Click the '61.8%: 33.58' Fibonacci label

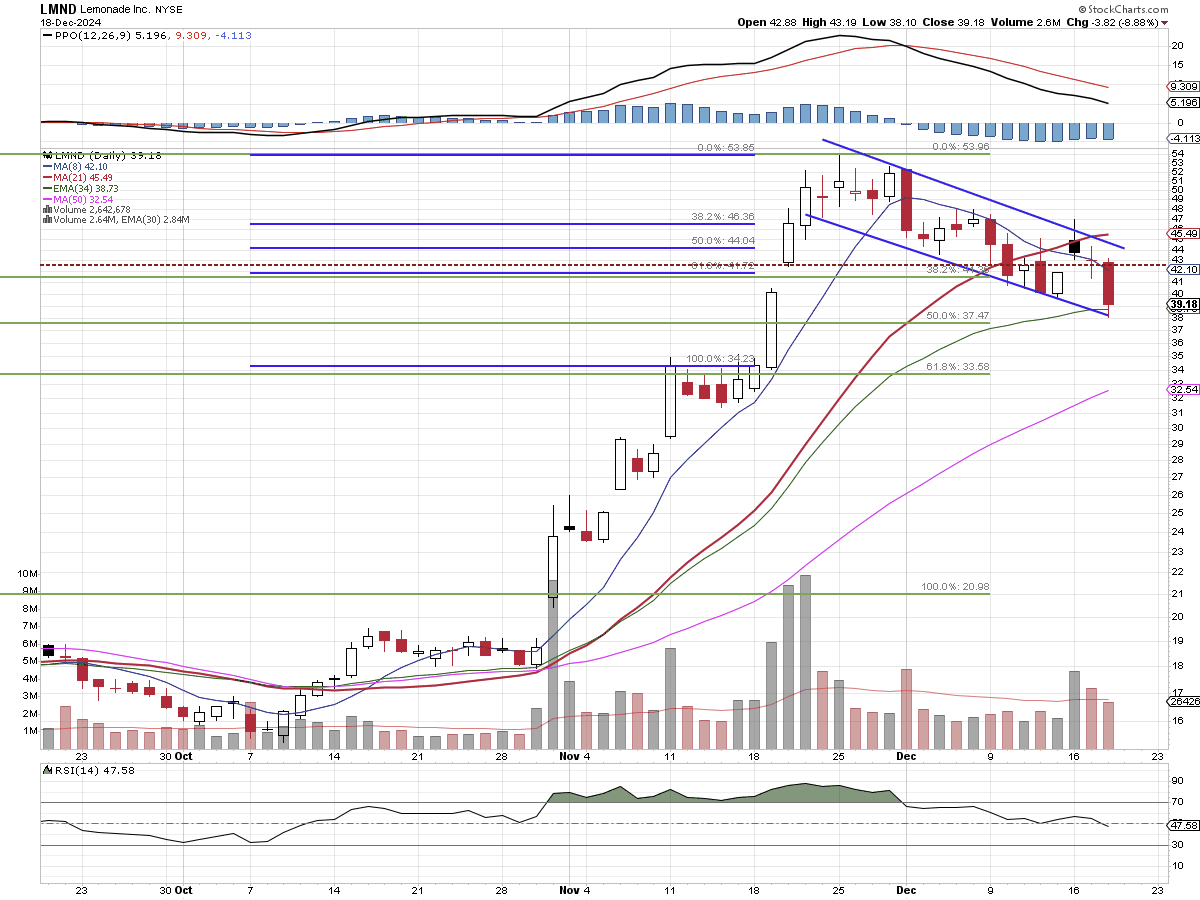[957, 367]
